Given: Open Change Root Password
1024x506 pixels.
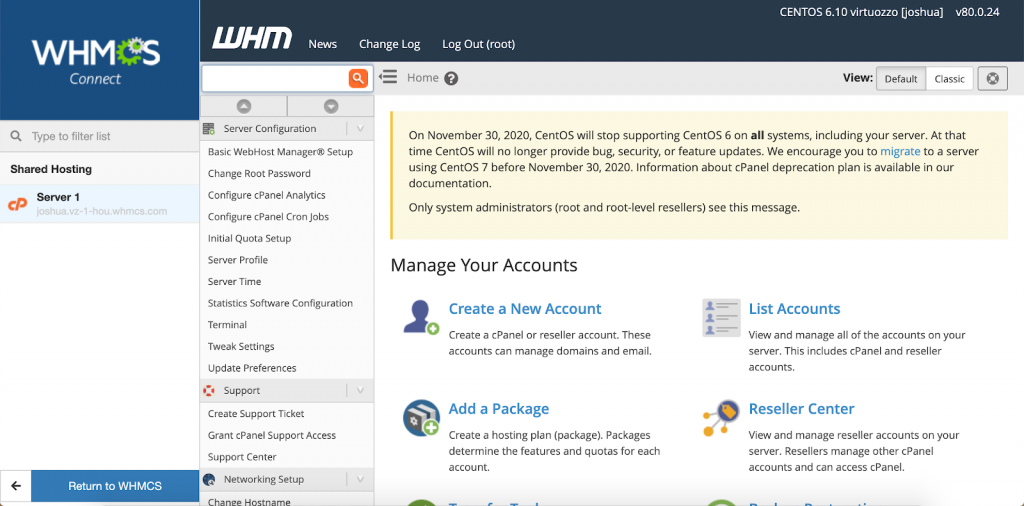Looking at the screenshot, I should point(259,174).
